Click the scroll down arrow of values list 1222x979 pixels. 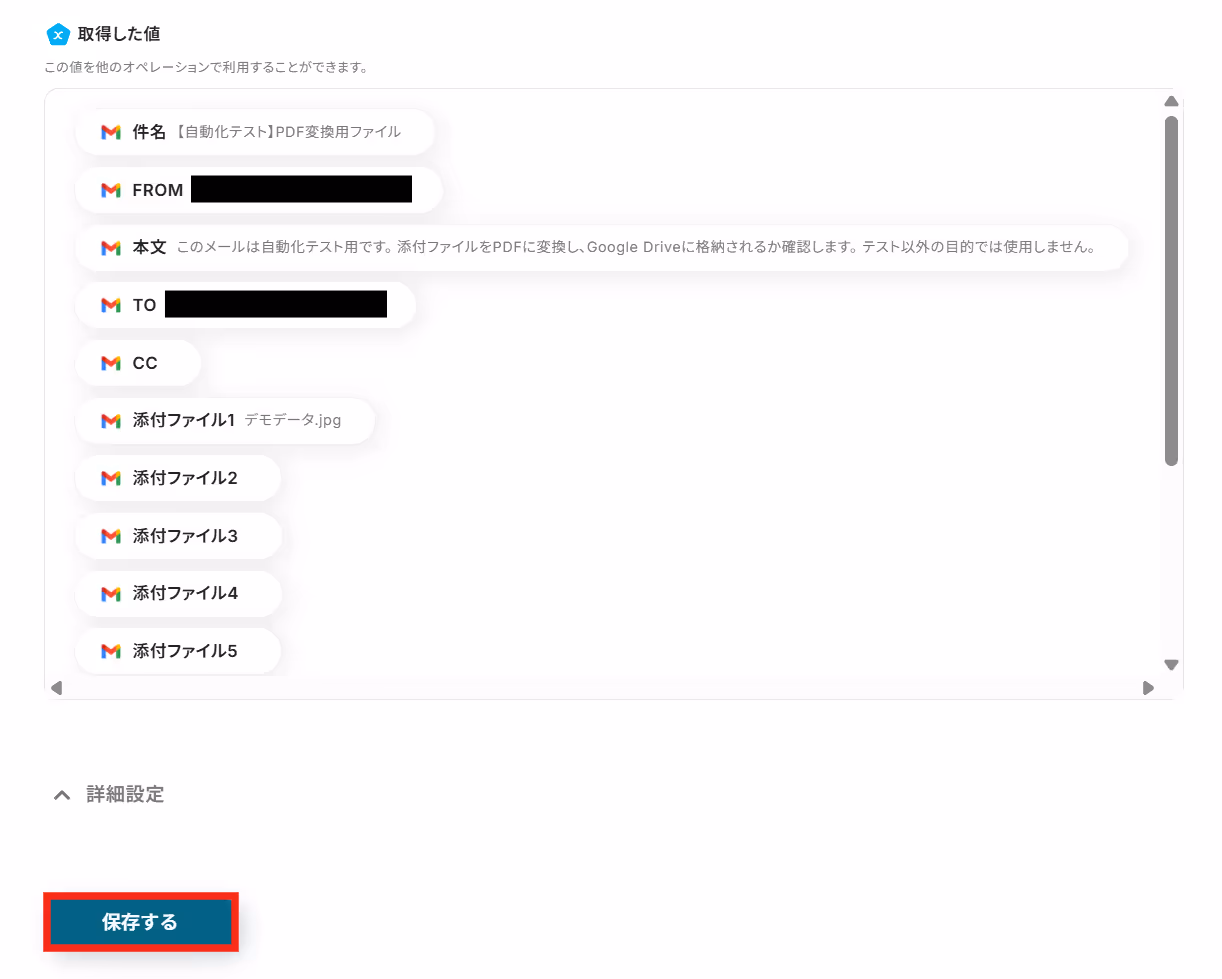click(x=1172, y=665)
